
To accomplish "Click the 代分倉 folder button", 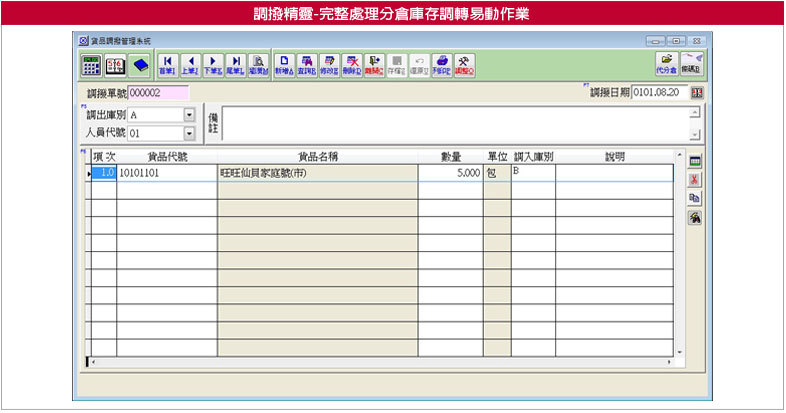I will tap(667, 64).
